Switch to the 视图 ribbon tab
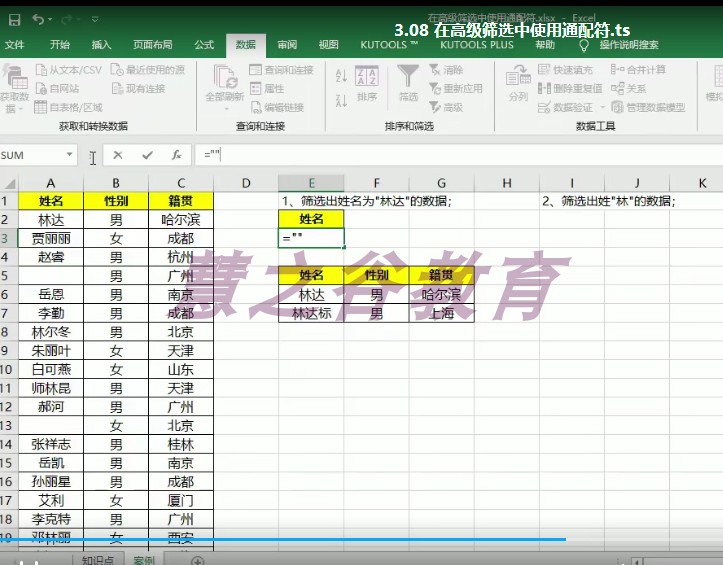The height and width of the screenshot is (565, 723). tap(329, 44)
